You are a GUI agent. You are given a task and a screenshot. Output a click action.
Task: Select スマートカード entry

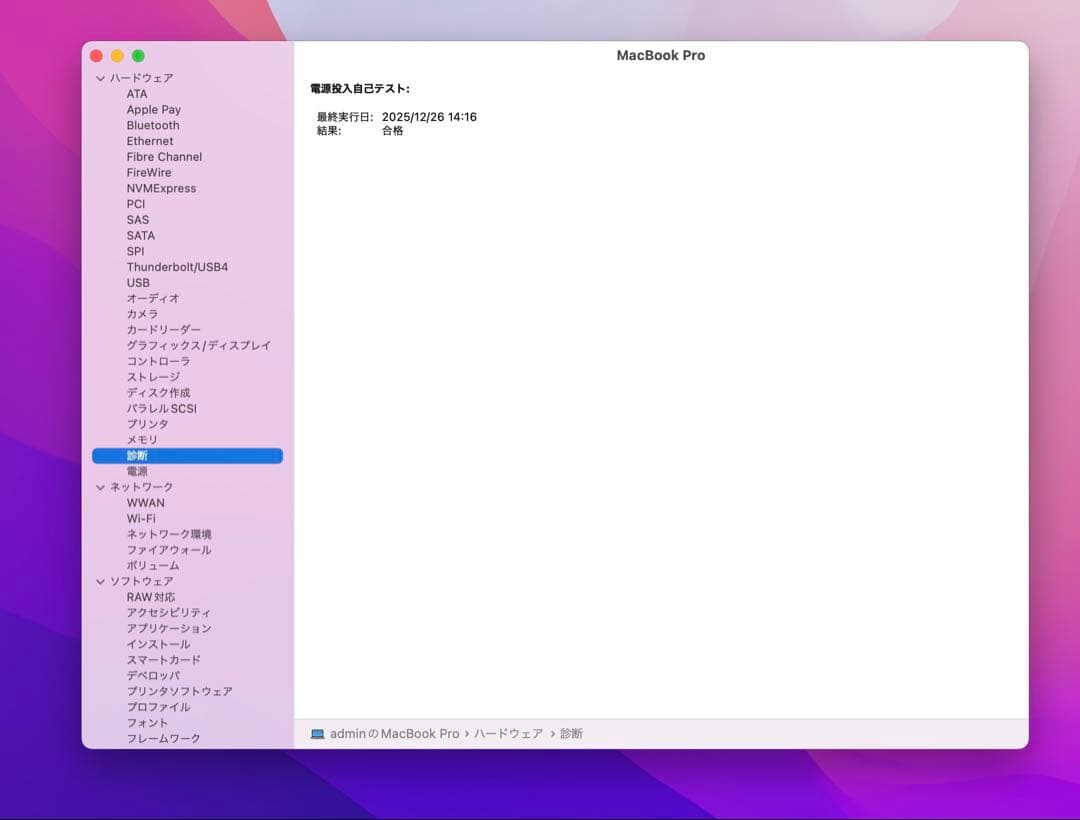click(163, 660)
